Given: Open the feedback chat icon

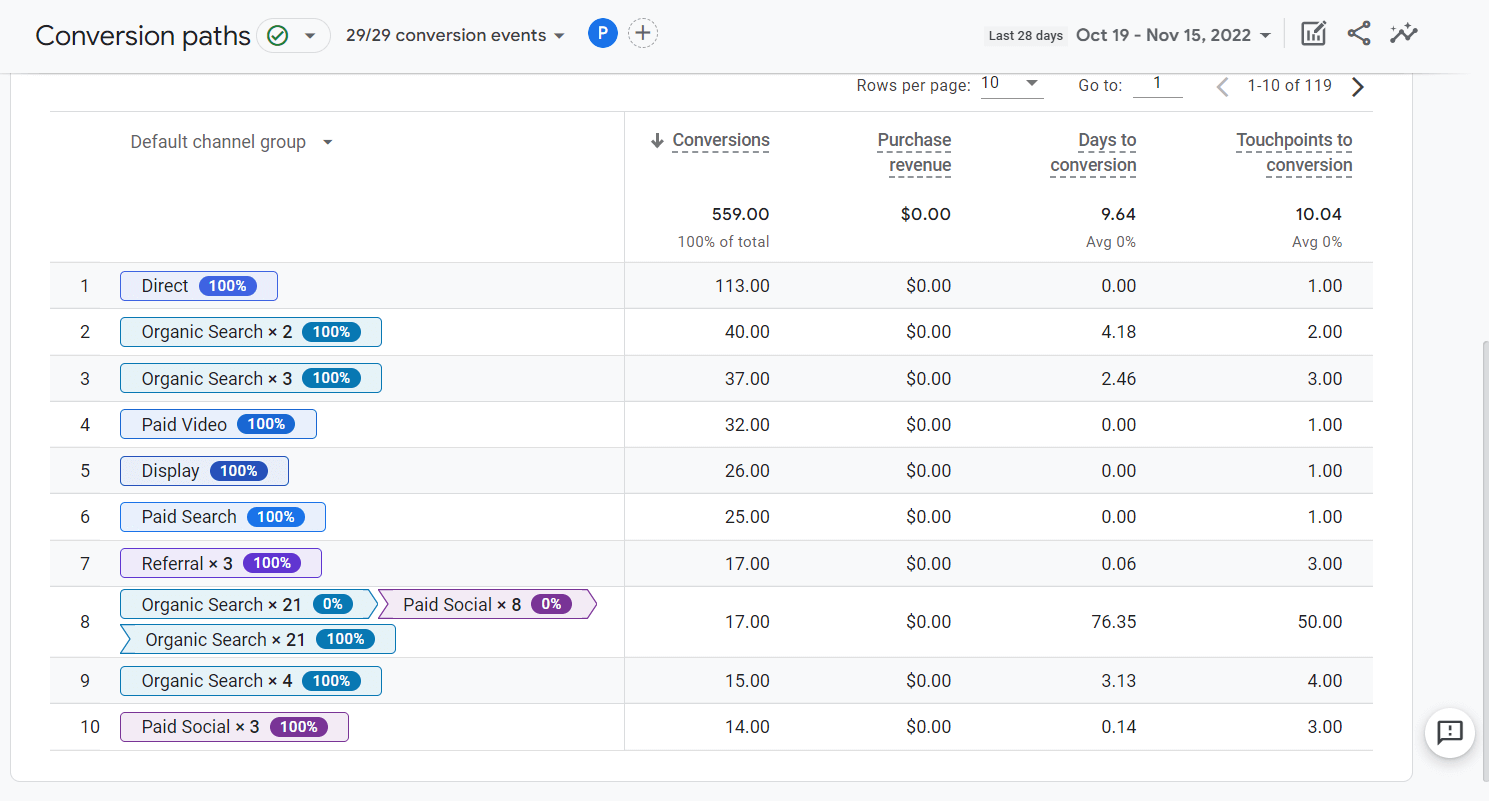Looking at the screenshot, I should coord(1449,732).
